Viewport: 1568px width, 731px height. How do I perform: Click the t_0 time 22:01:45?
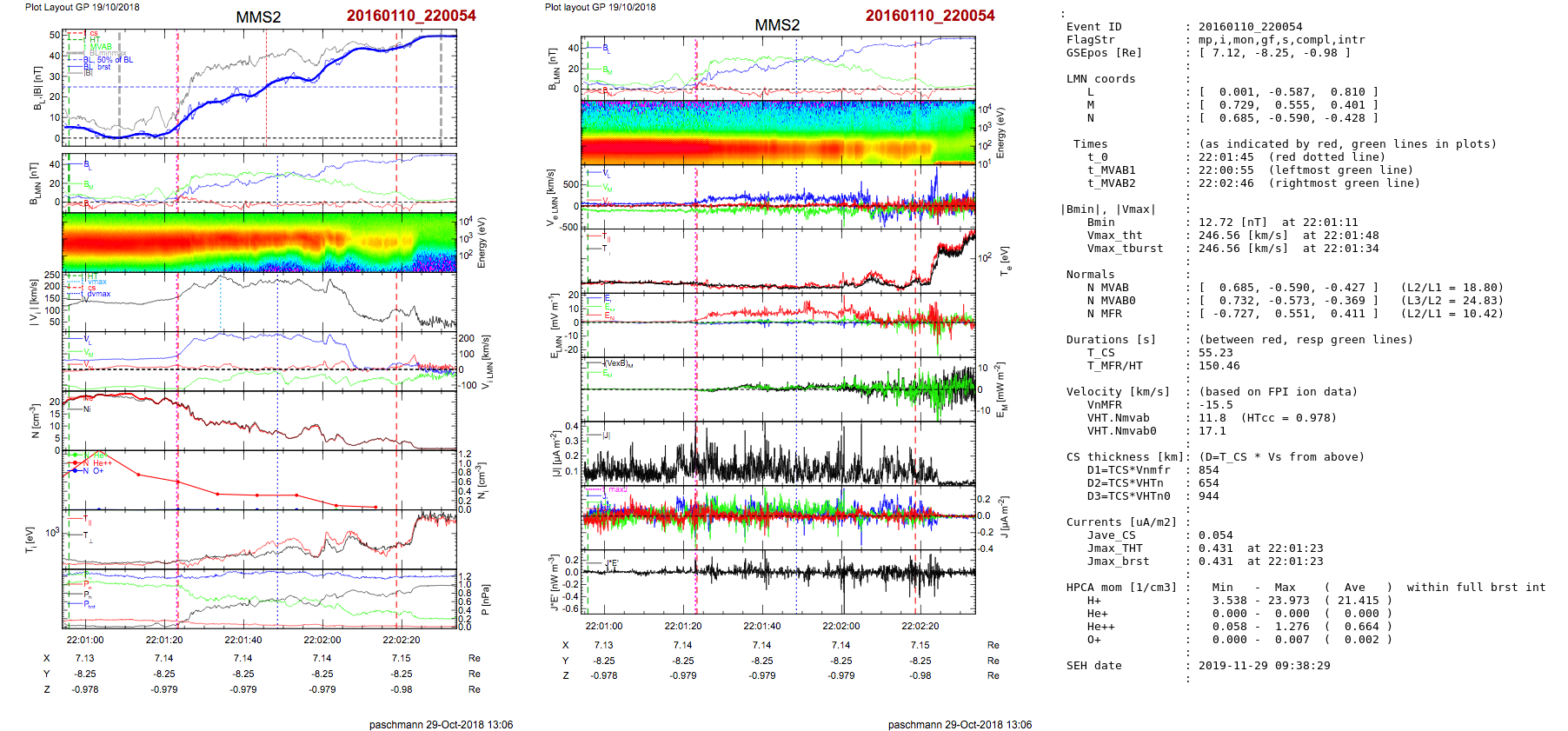(x=1226, y=157)
